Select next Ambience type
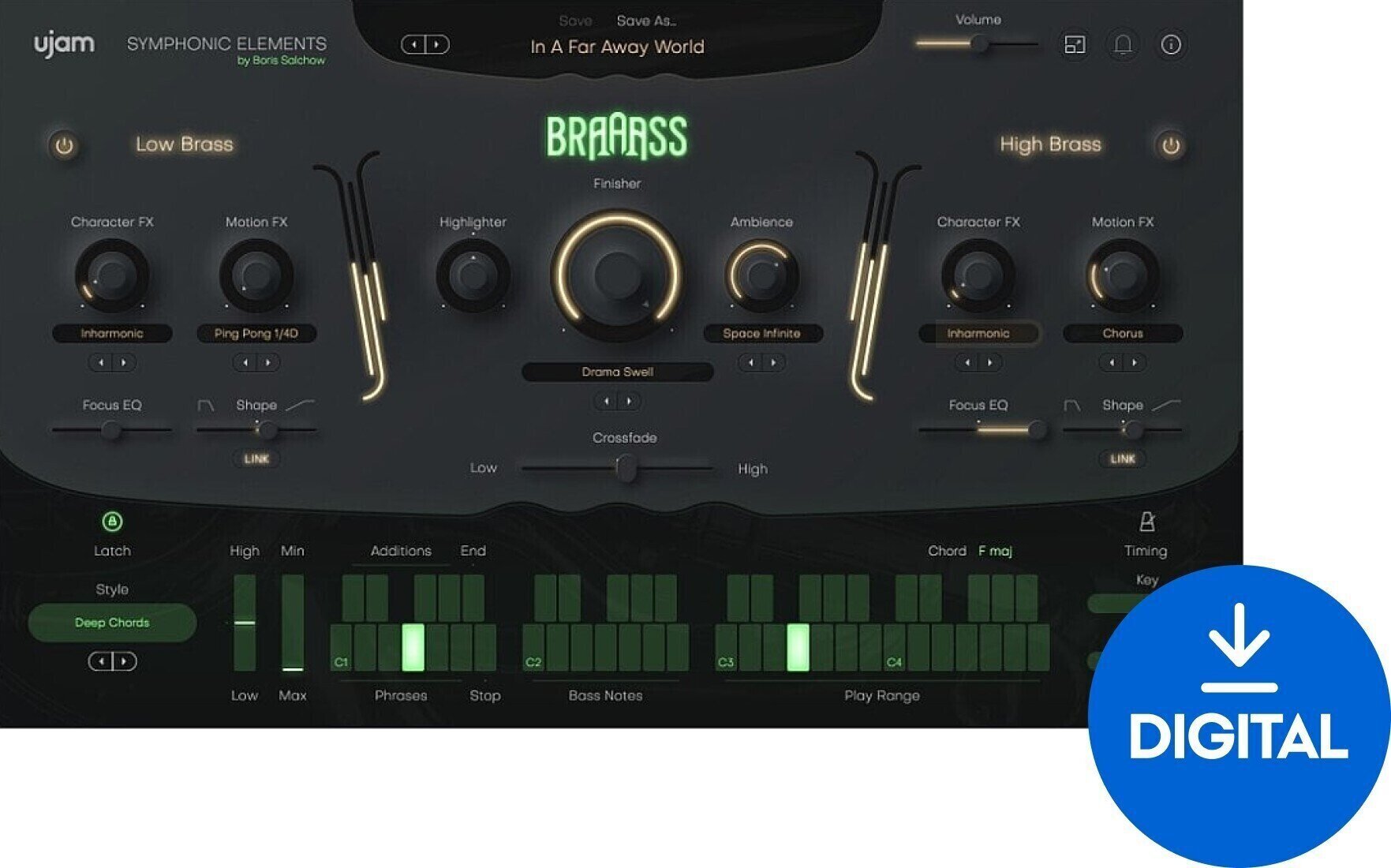This screenshot has width=1391, height=868. (773, 363)
